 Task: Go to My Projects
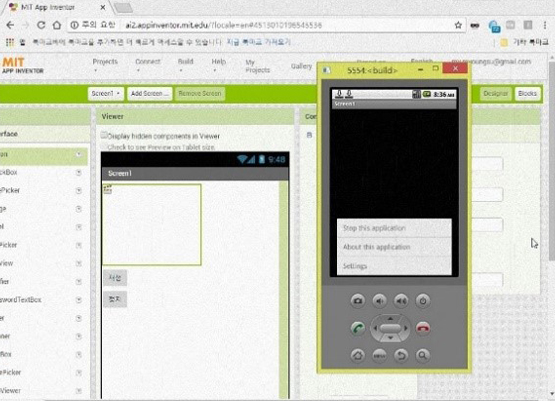point(257,66)
